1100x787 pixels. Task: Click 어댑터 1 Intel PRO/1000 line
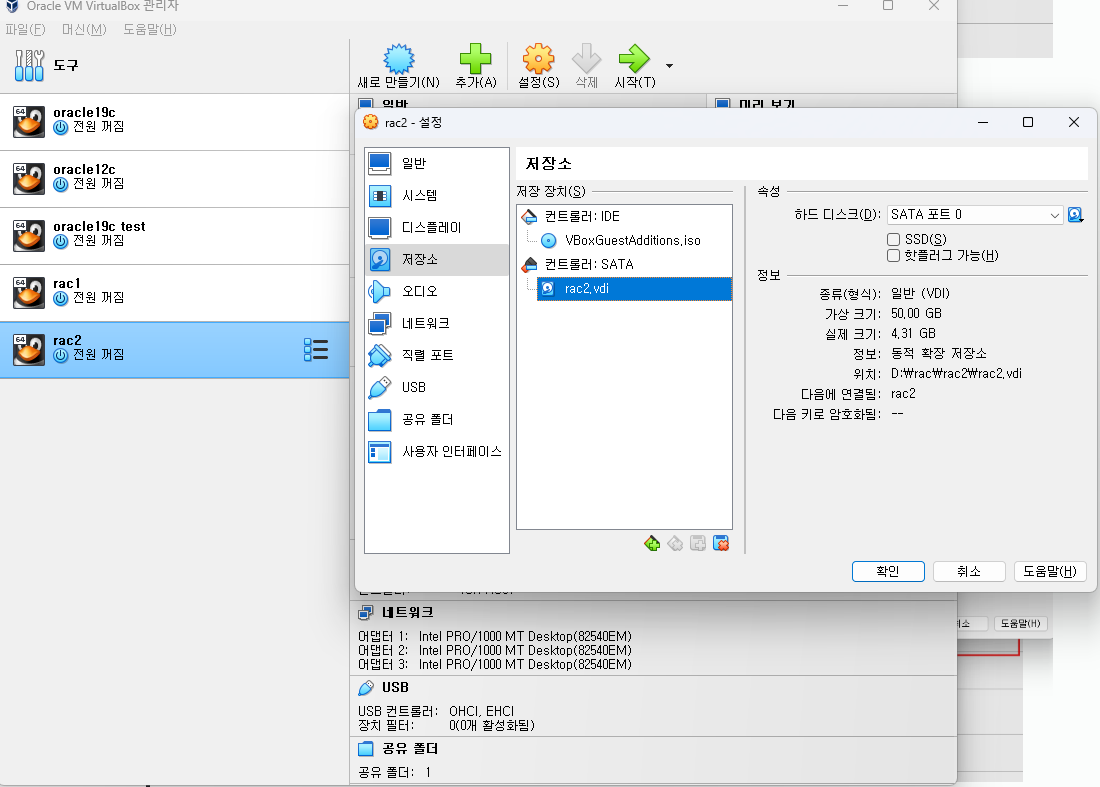[495, 636]
